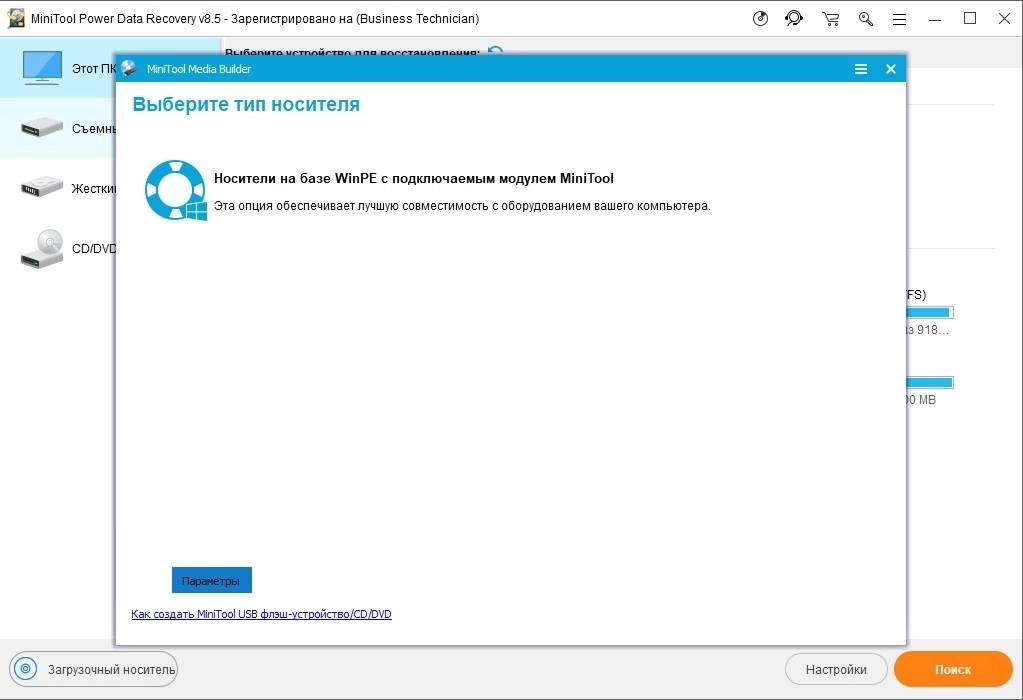Select the CD/DVD drive sidebar item
The image size is (1023, 700).
59,249
